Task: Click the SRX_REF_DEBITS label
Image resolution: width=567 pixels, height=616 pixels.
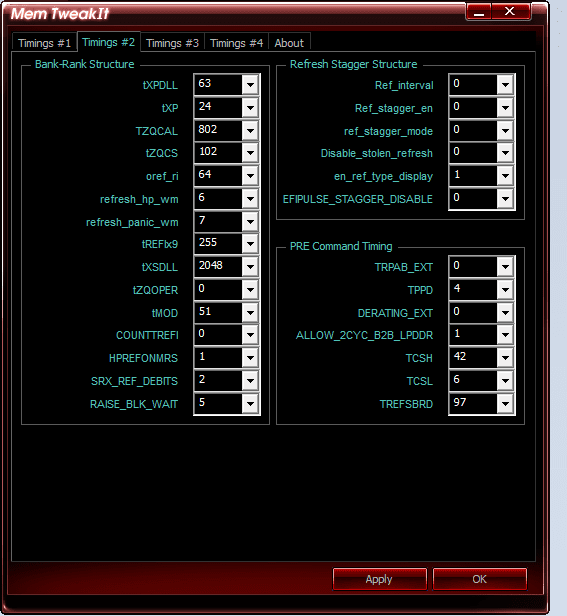Action: [x=134, y=381]
